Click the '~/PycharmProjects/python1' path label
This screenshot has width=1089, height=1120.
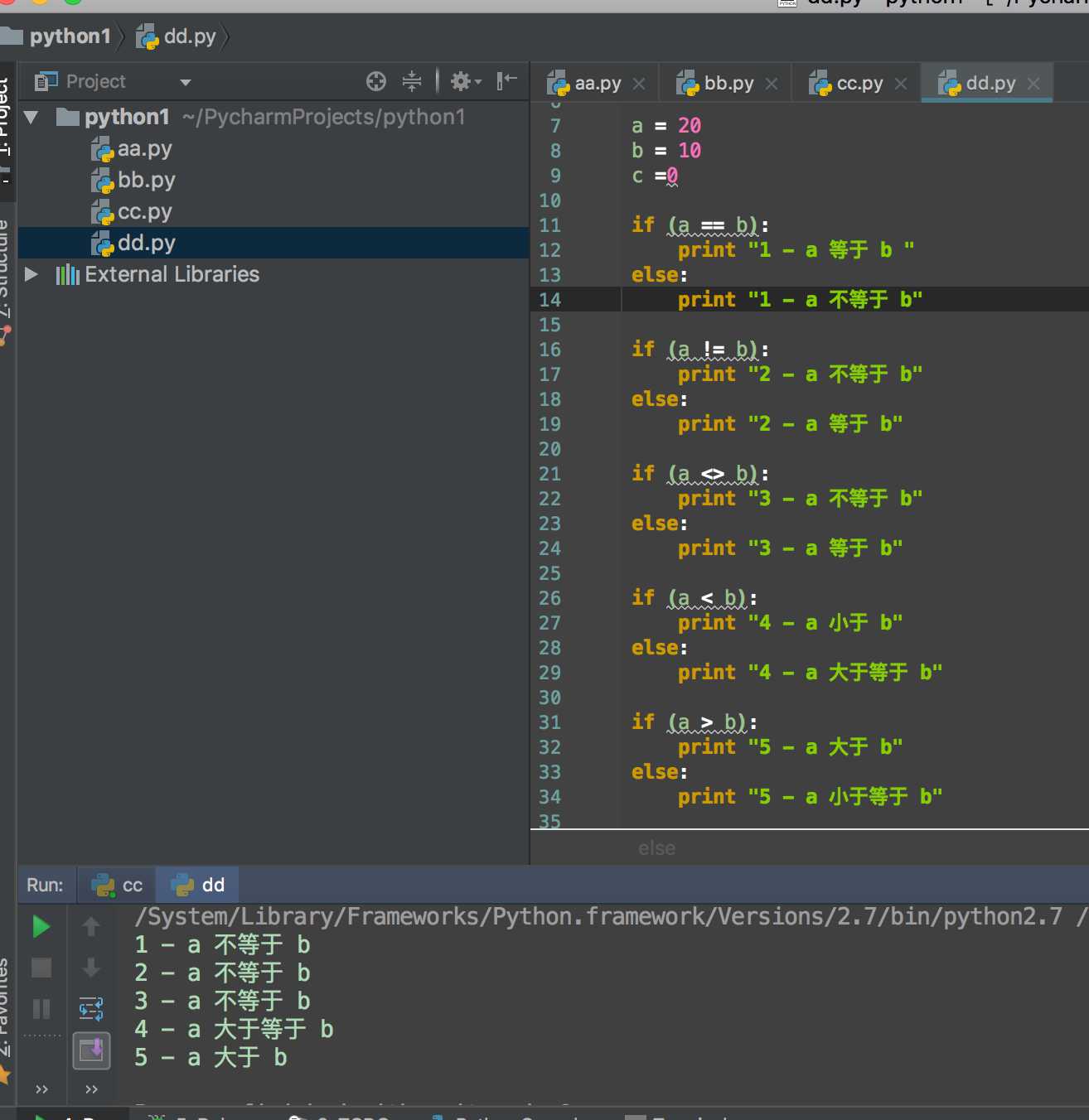(x=324, y=117)
